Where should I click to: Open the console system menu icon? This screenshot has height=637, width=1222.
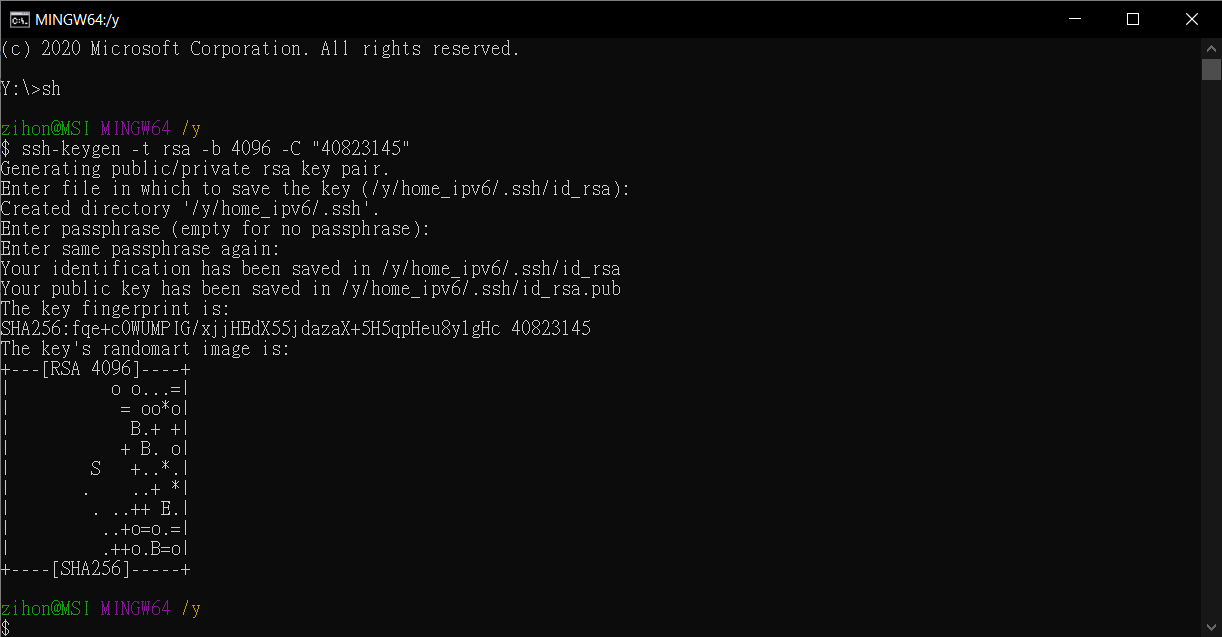pos(19,19)
